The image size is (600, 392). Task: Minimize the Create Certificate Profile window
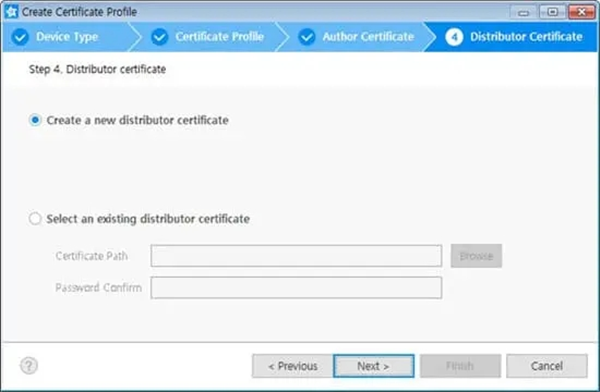point(523,13)
